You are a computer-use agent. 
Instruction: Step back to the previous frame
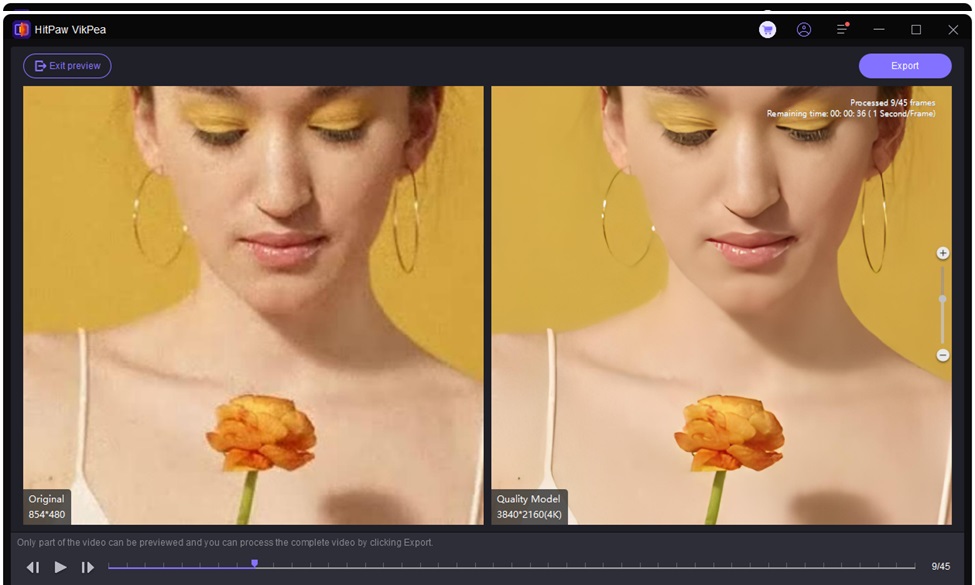pyautogui.click(x=33, y=567)
